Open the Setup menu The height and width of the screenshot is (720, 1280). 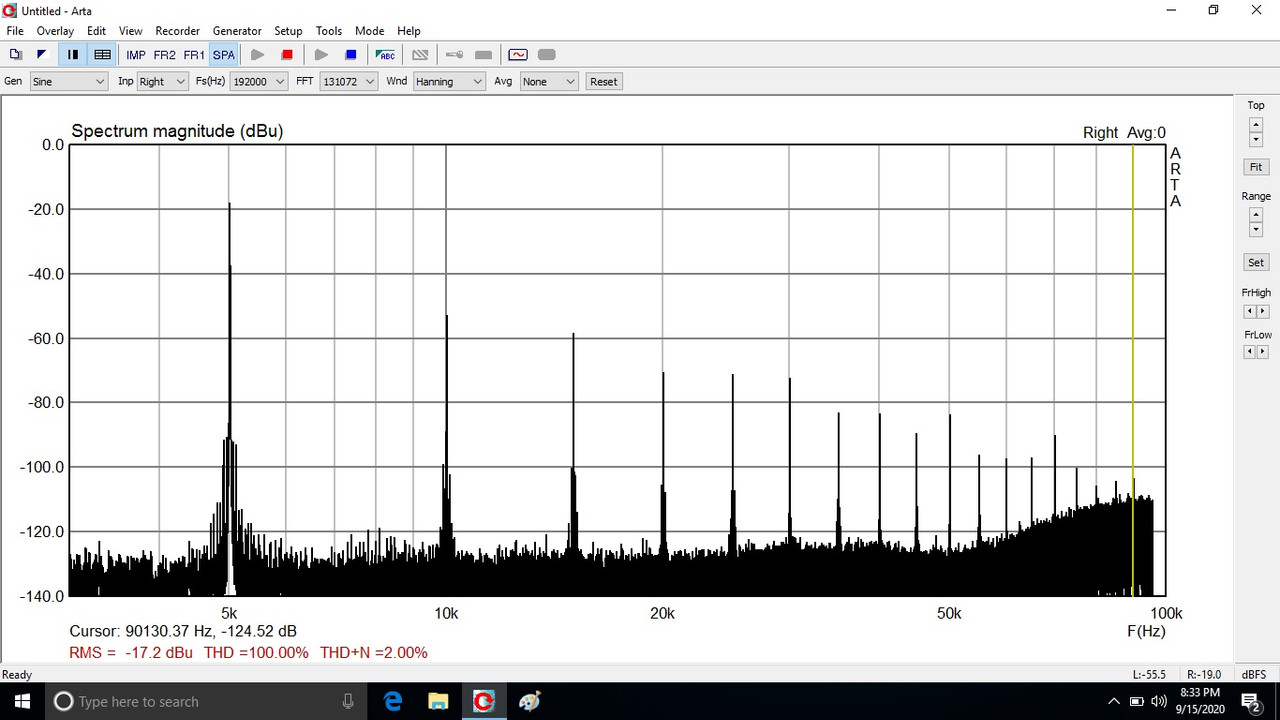coord(288,31)
